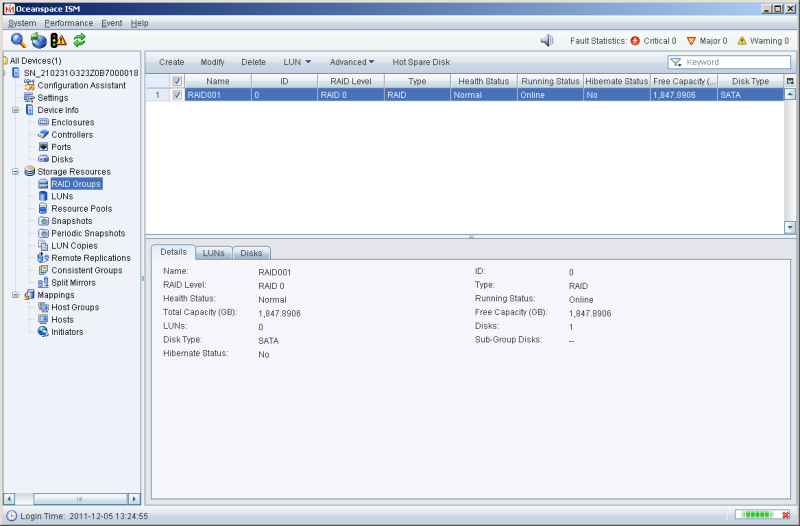Select SN_210231G323Z0B7000018 device node
Image resolution: width=800 pixels, height=526 pixels.
point(81,73)
